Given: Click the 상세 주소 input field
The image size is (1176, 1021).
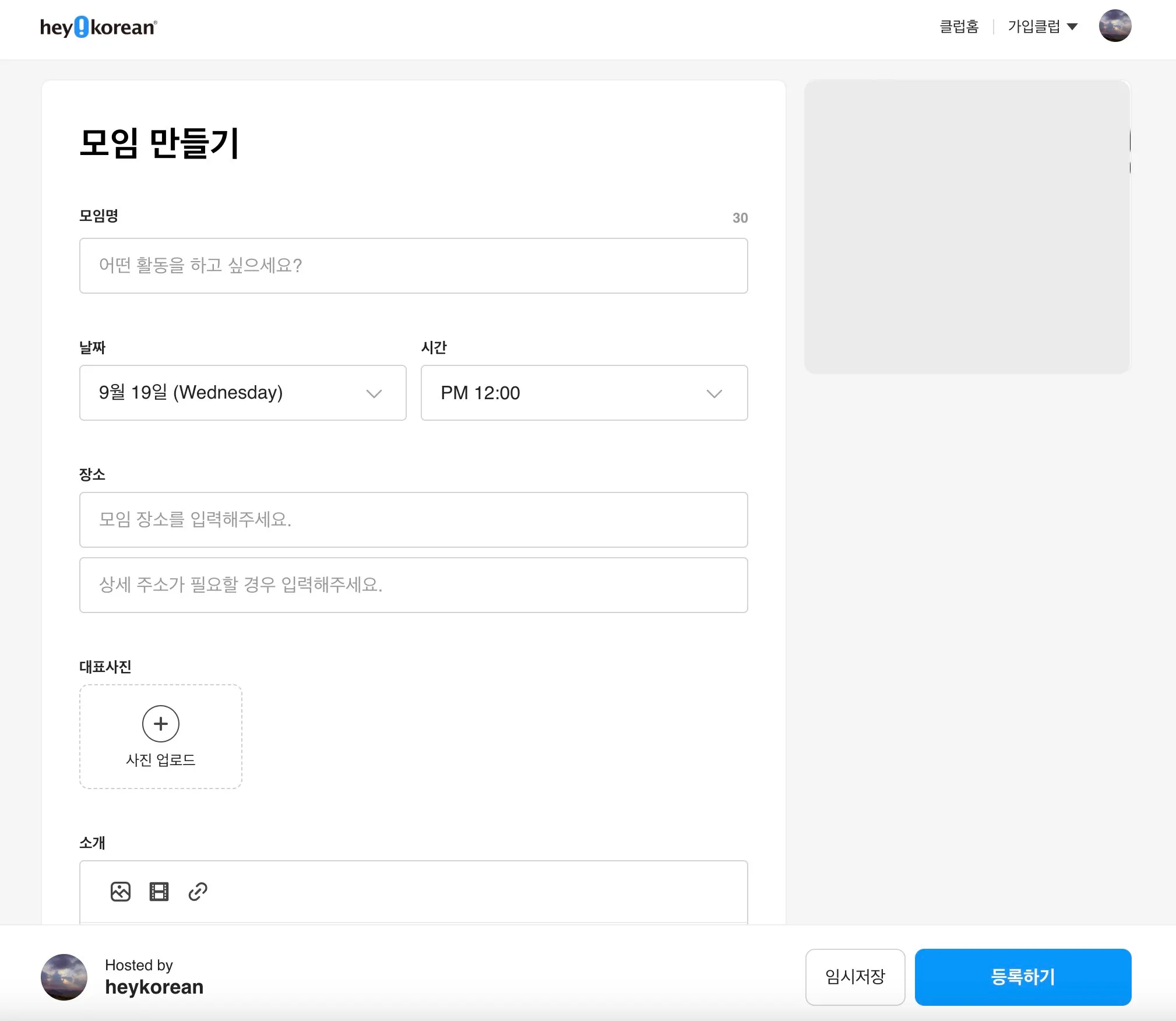Looking at the screenshot, I should click(x=413, y=585).
